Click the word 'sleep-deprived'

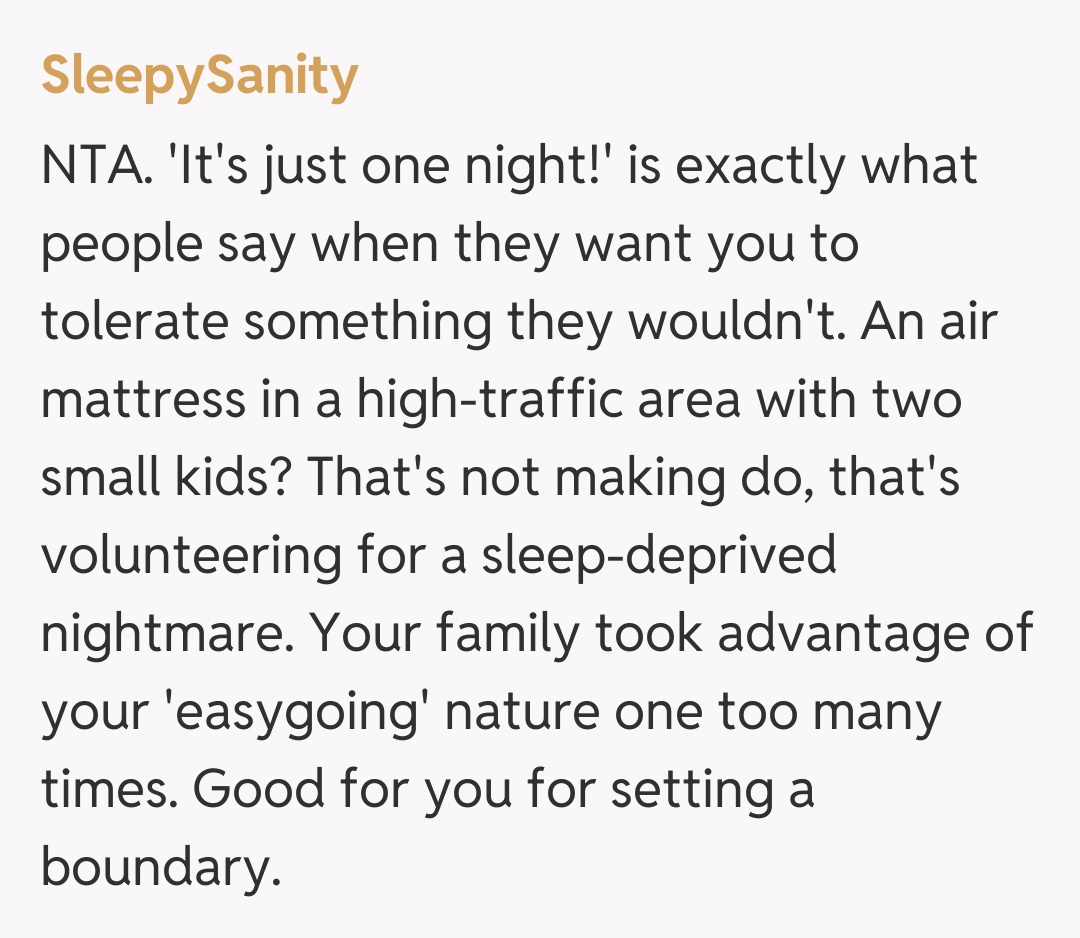658,556
